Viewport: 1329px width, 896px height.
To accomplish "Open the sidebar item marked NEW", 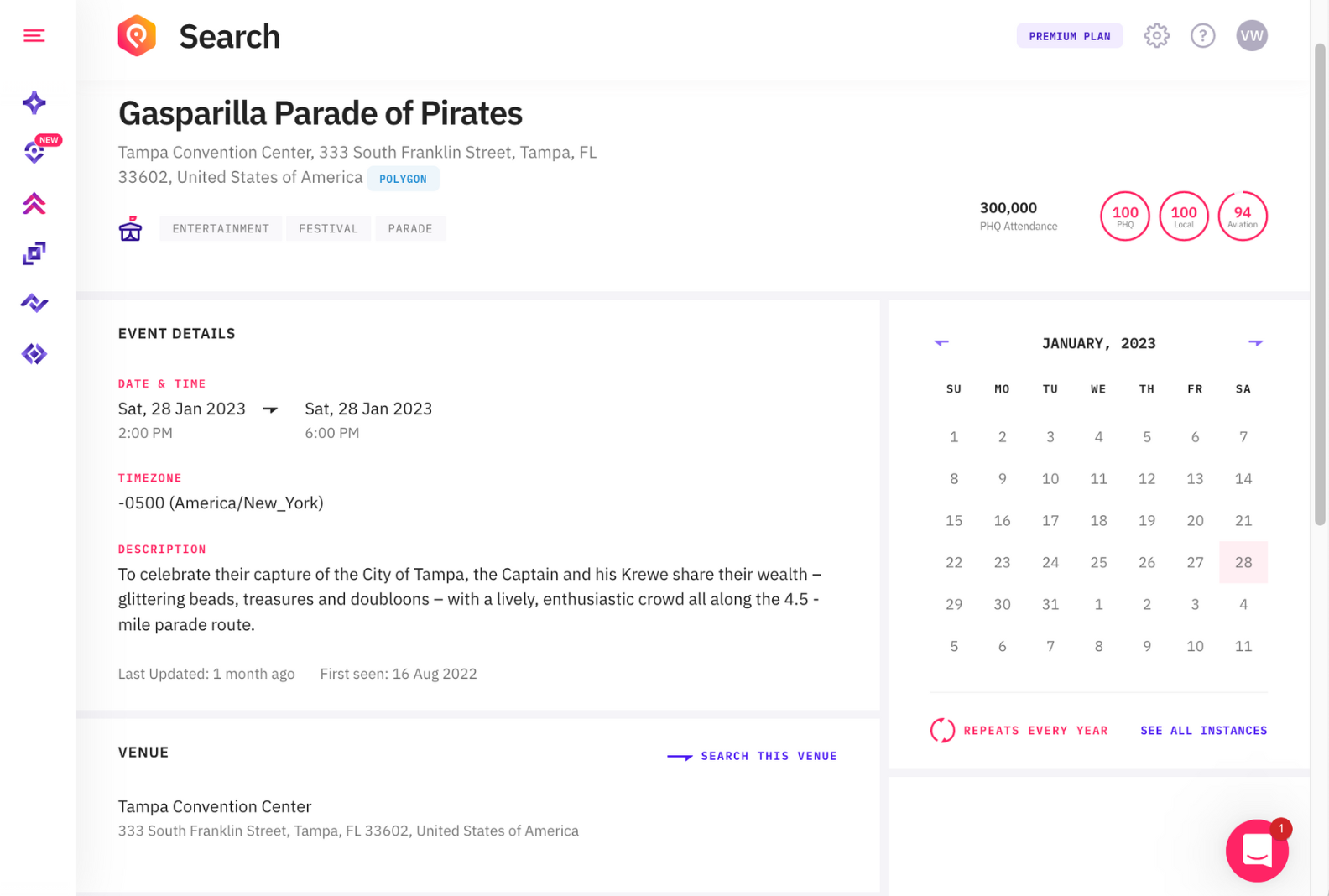I will click(x=34, y=152).
